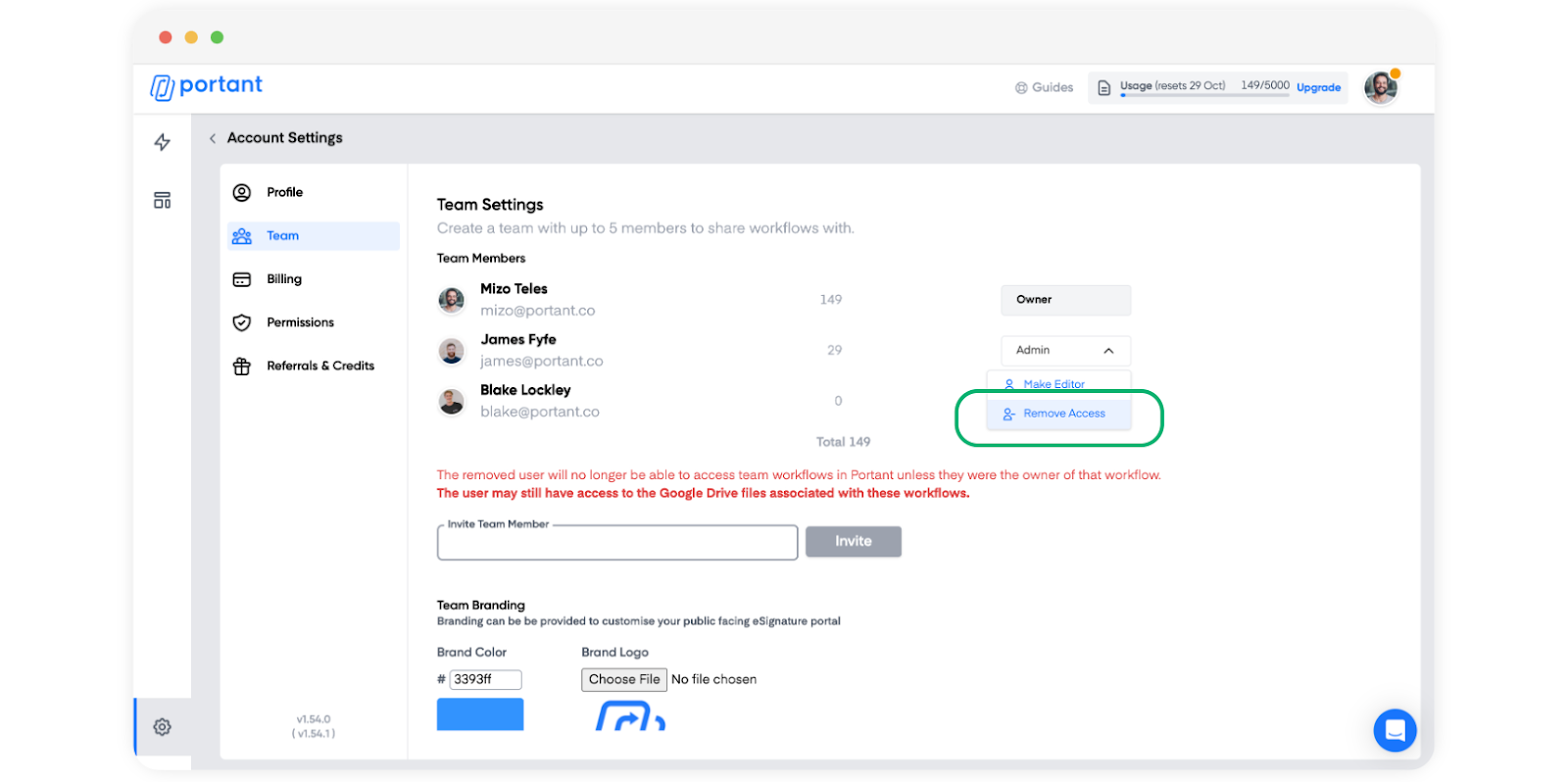Image resolution: width=1568 pixels, height=782 pixels.
Task: Click the green macOS fullscreen button
Action: 218,37
